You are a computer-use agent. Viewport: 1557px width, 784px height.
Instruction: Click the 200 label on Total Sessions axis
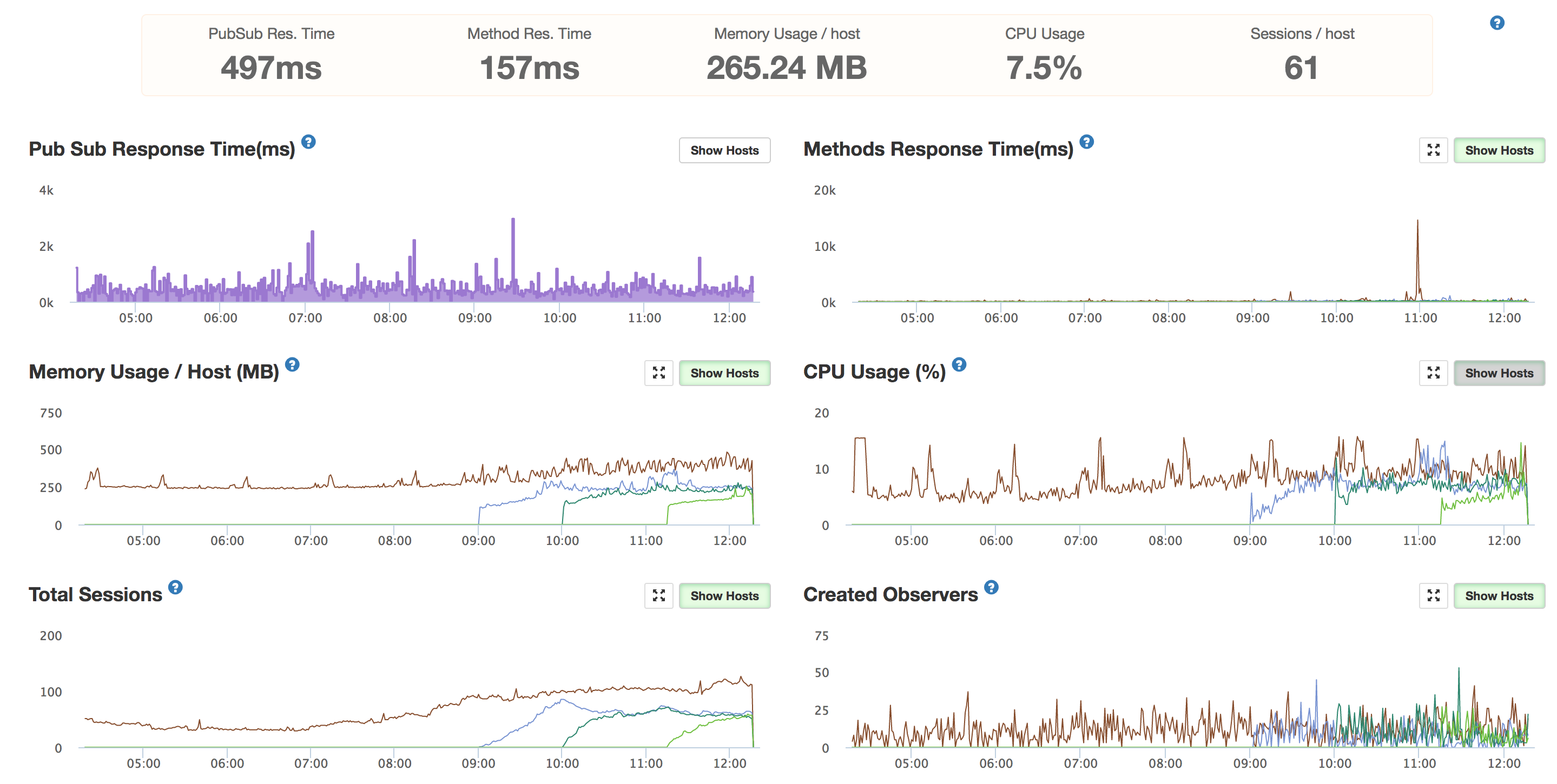point(51,635)
